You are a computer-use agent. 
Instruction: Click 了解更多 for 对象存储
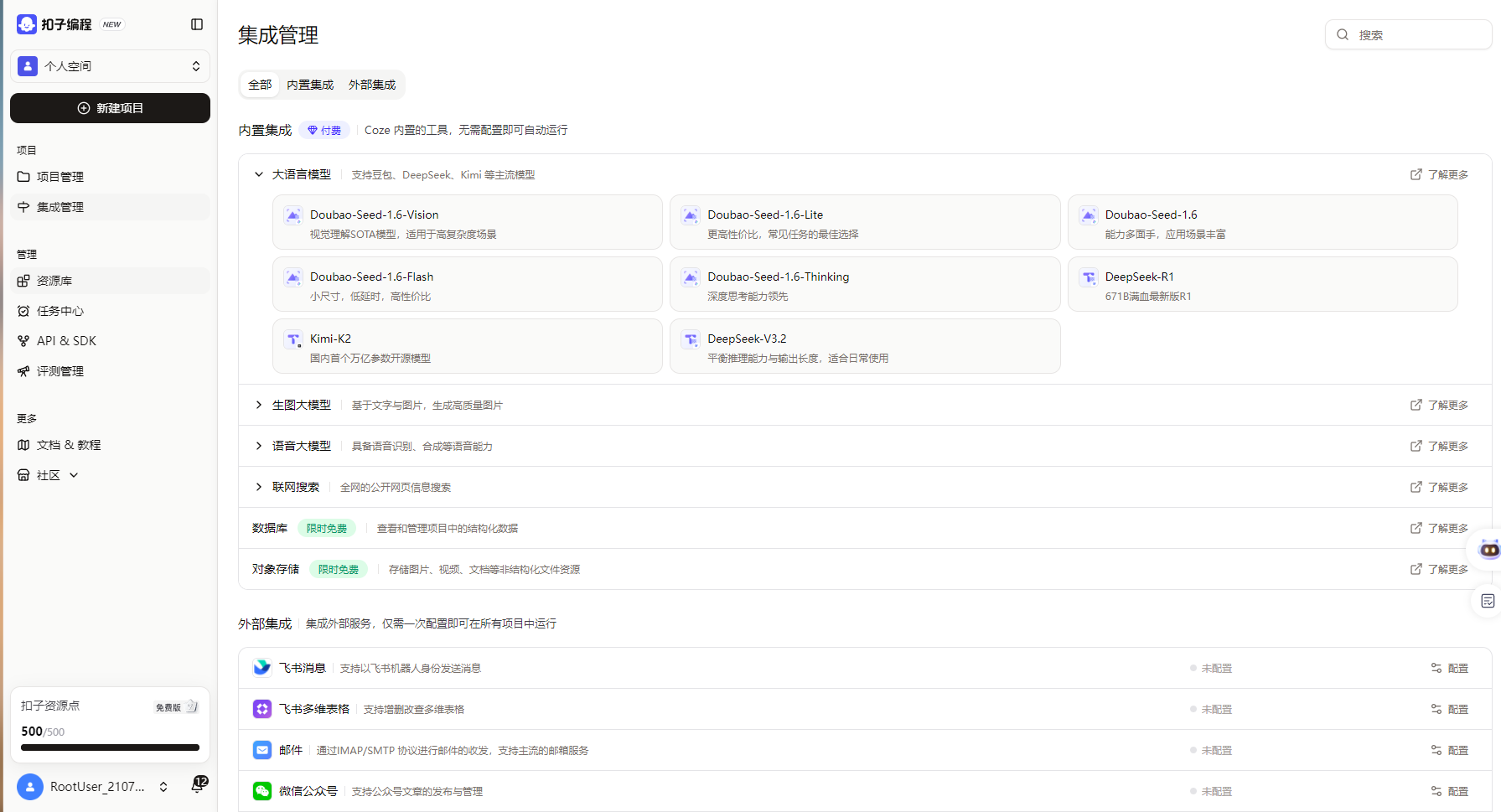pos(1439,569)
